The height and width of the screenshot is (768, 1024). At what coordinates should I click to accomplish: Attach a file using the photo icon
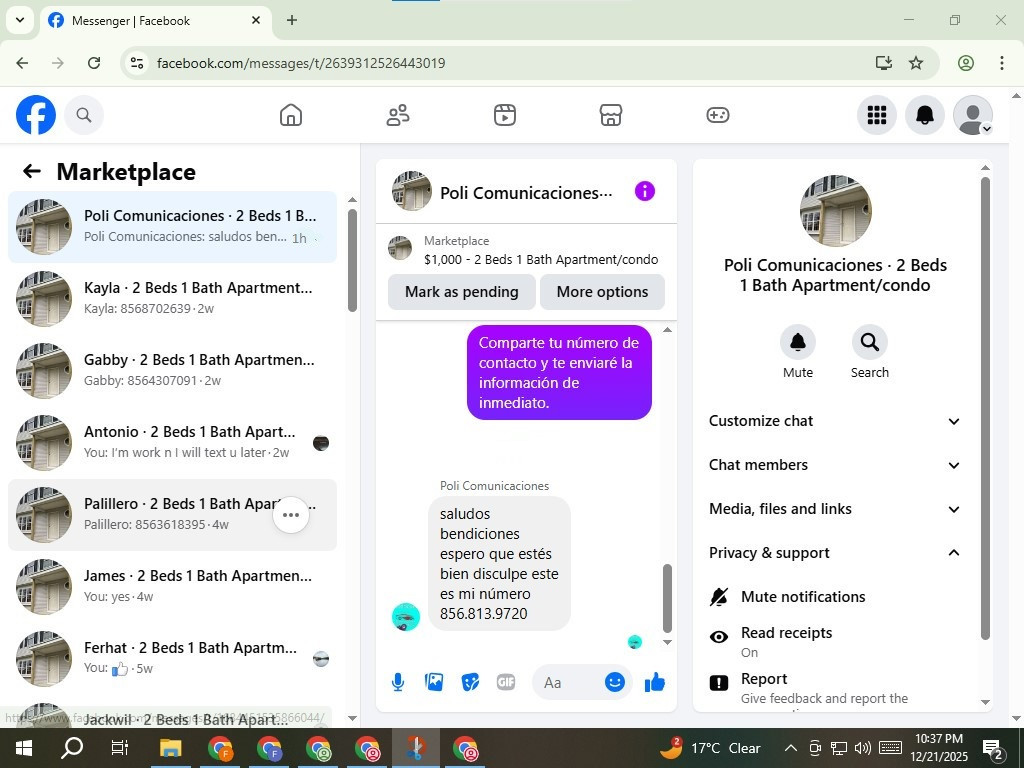434,682
